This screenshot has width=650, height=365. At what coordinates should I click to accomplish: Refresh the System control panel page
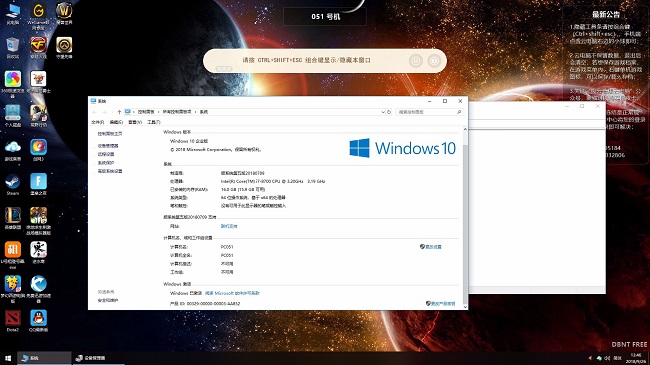[389, 112]
